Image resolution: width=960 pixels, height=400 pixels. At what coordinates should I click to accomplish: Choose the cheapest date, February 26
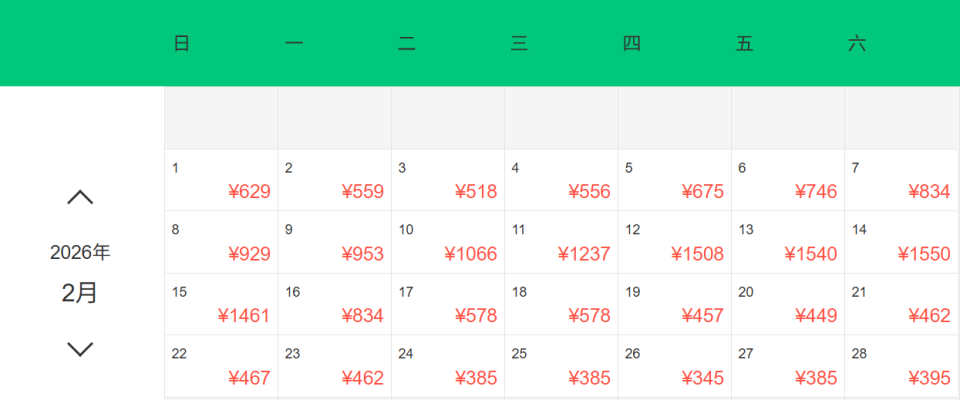[x=675, y=367]
